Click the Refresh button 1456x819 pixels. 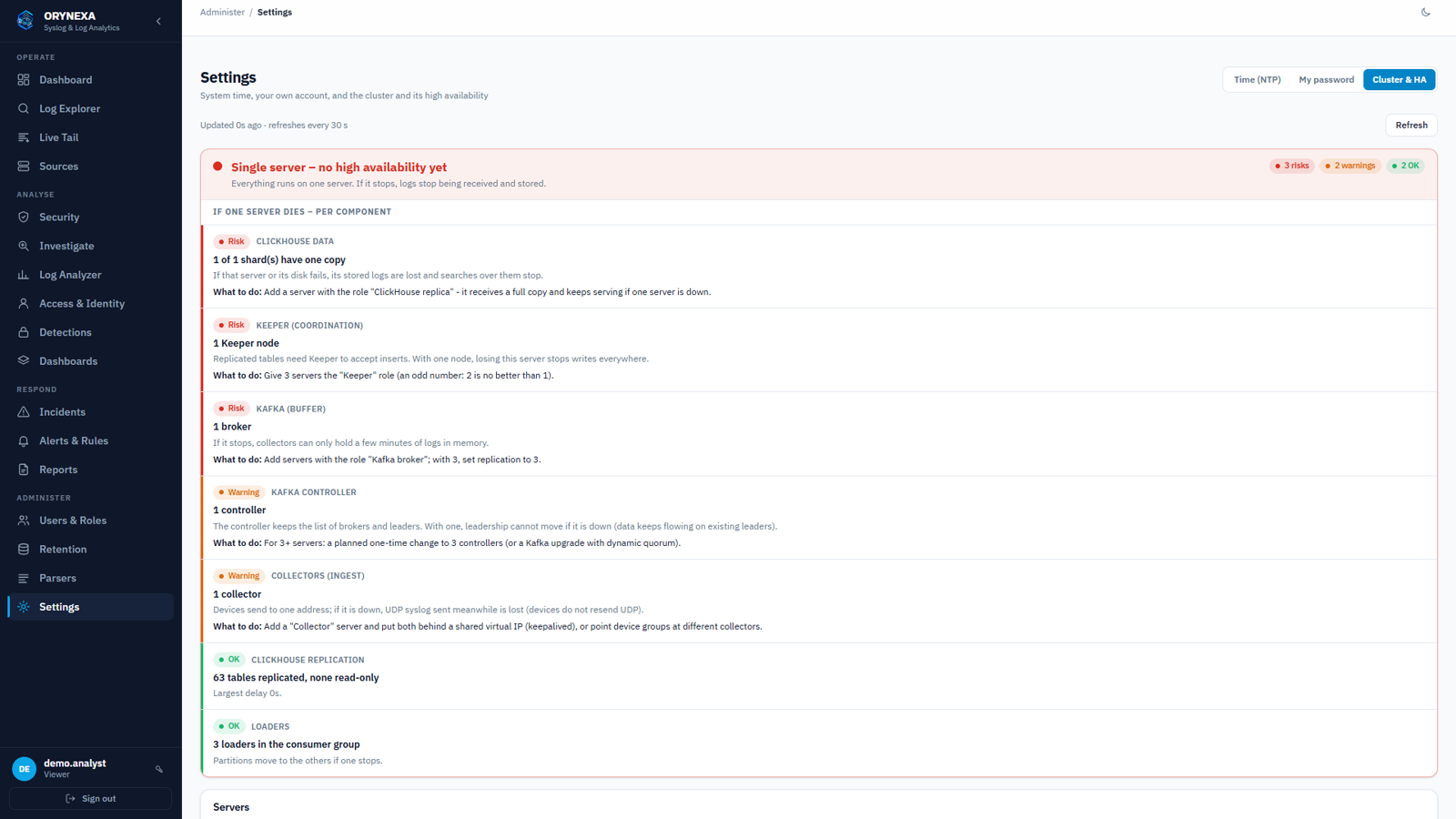(x=1411, y=126)
